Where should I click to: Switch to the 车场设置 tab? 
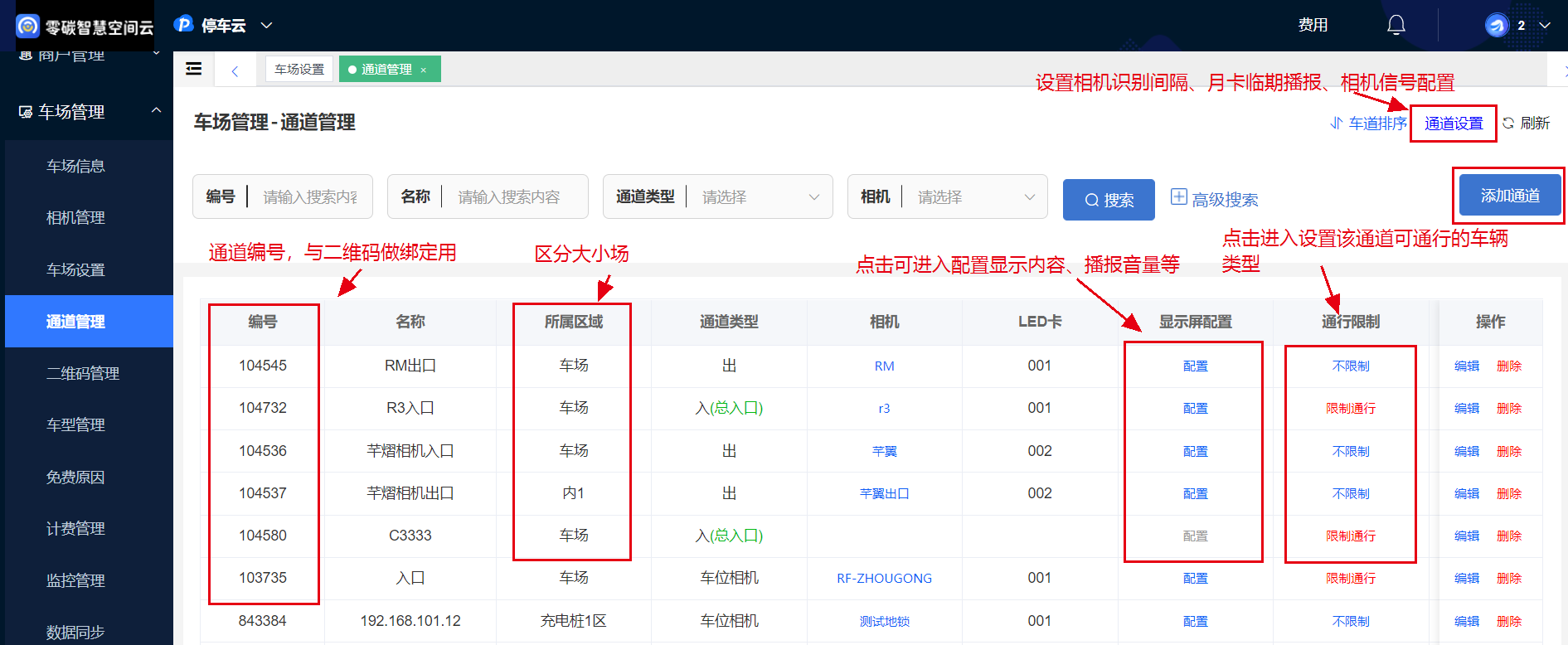[299, 69]
